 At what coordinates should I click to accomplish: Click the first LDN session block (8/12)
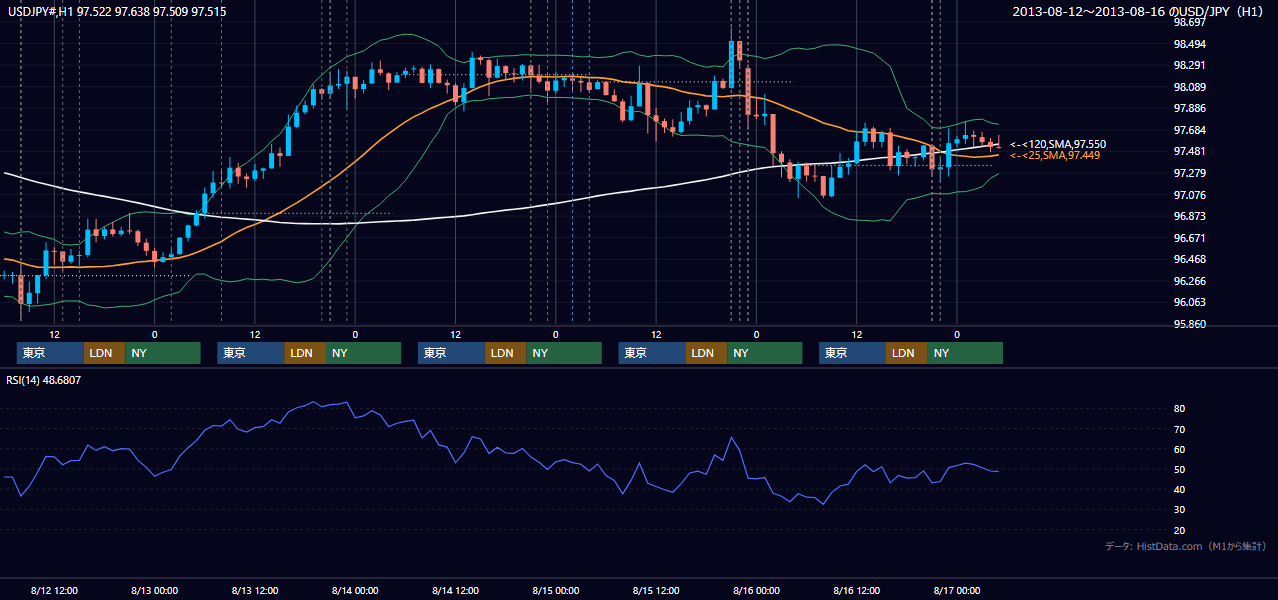pyautogui.click(x=104, y=353)
